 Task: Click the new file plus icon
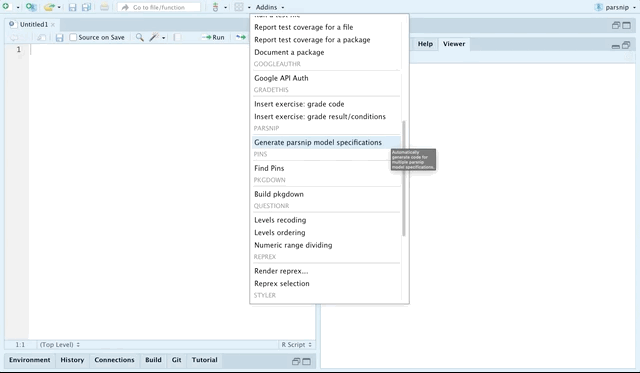tap(6, 7)
